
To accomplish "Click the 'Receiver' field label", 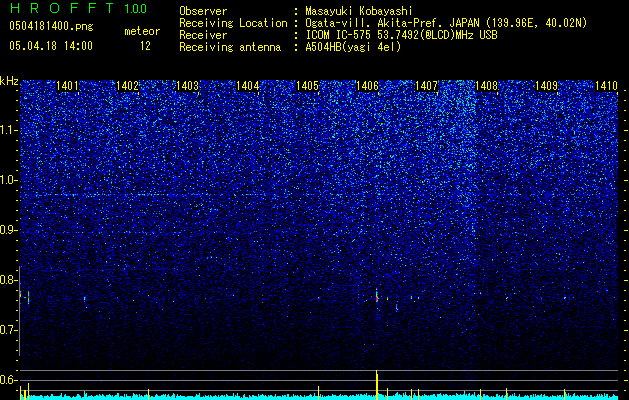I will (x=203, y=35).
